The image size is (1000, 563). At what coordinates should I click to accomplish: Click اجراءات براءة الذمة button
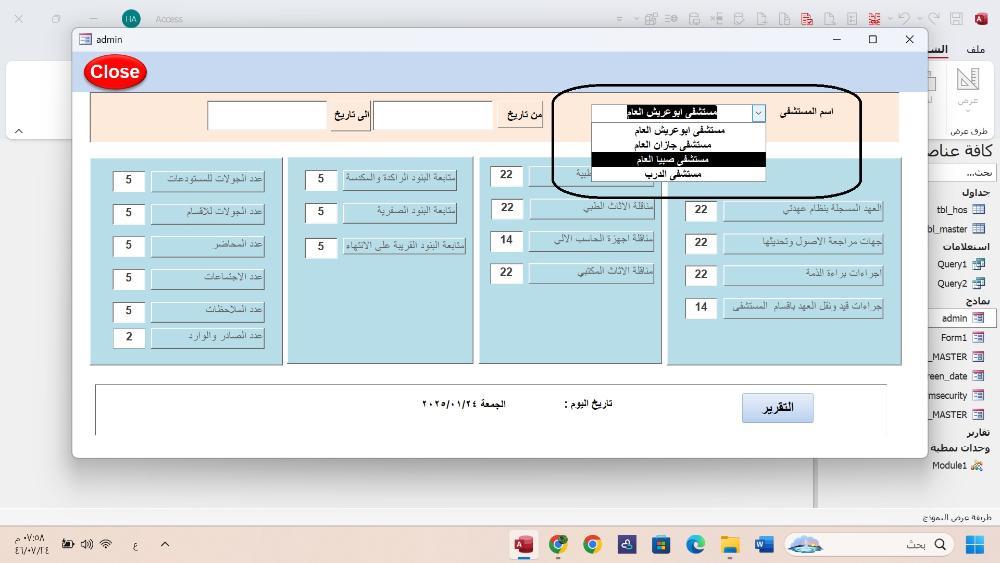coord(803,274)
